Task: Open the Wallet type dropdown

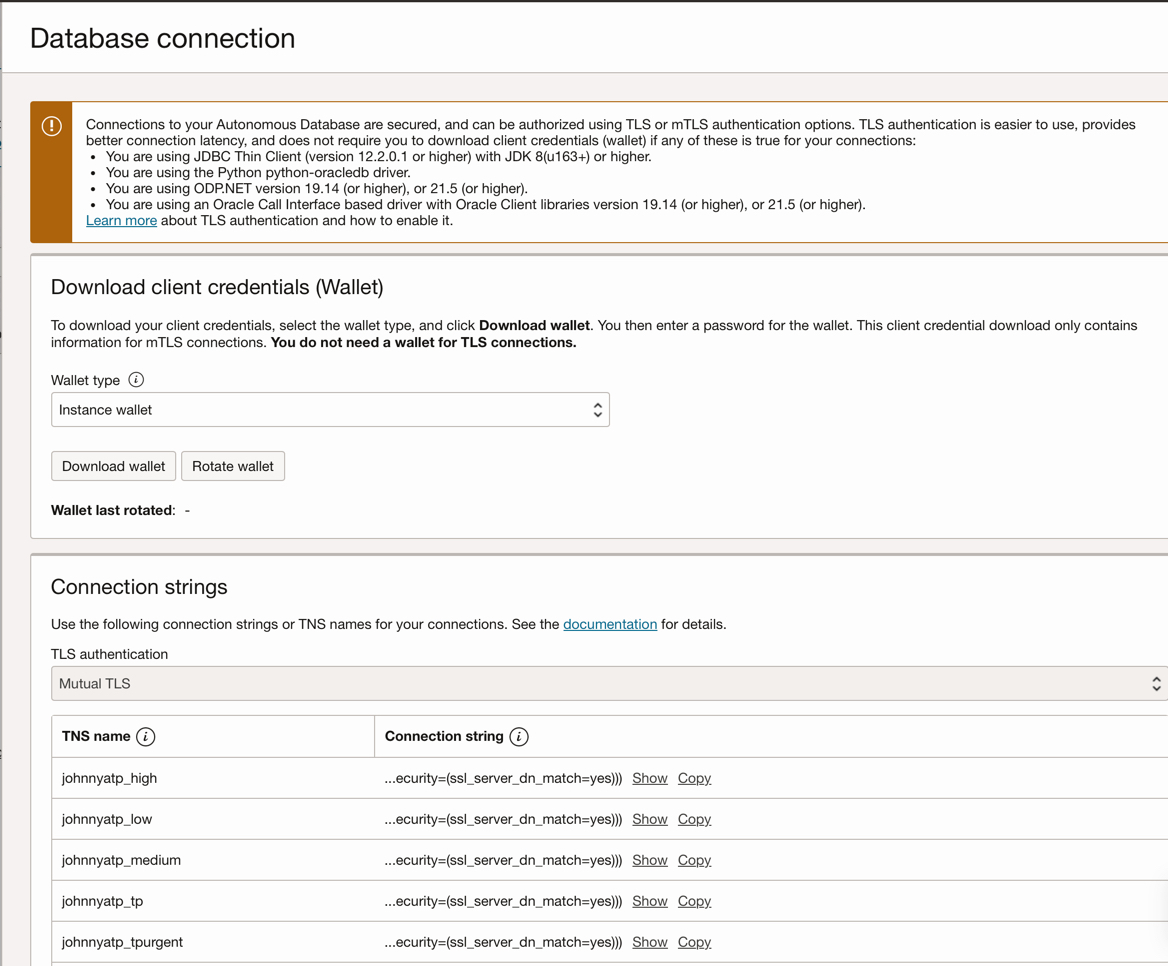Action: (330, 410)
